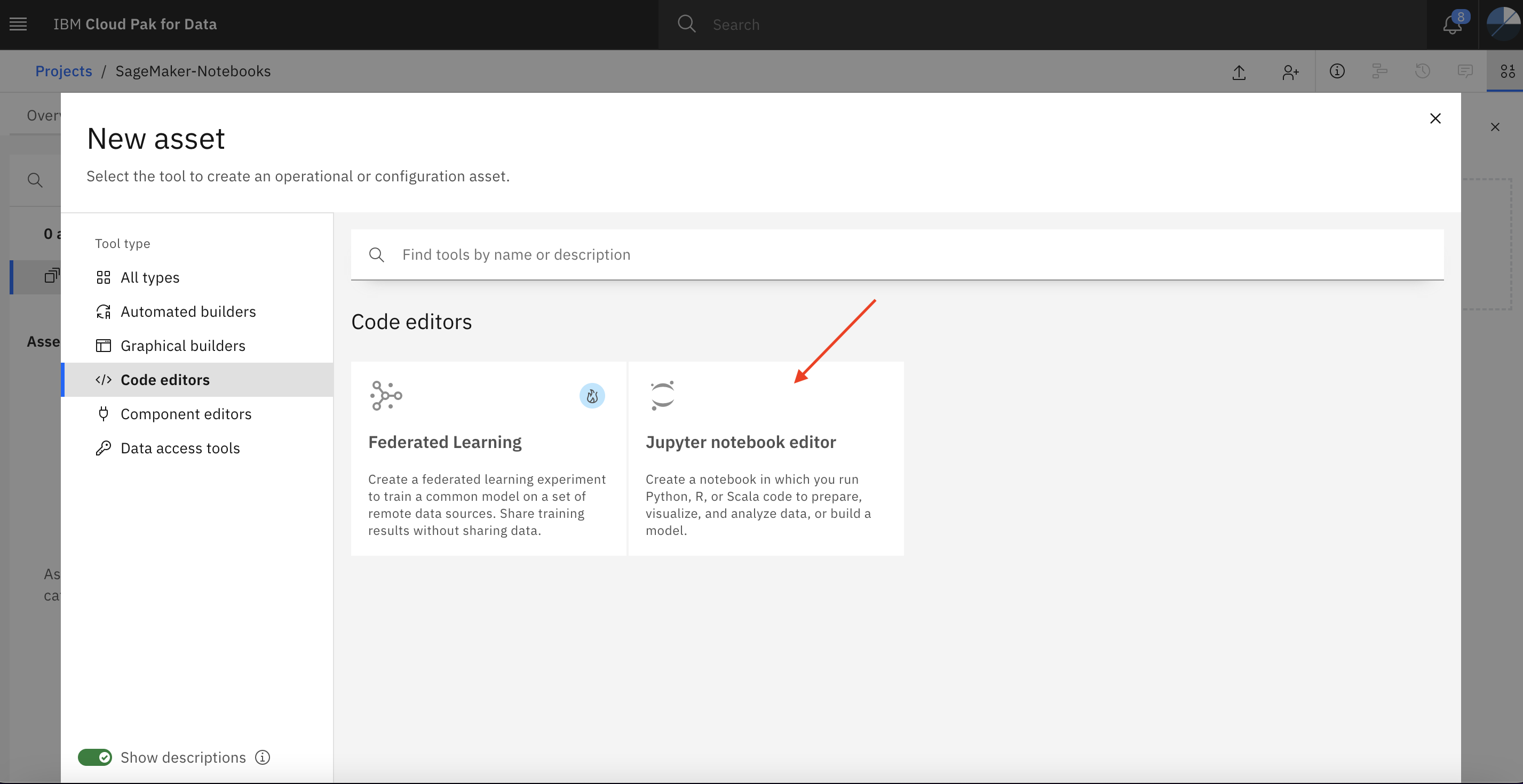The image size is (1523, 784).
Task: Click the Code editors brackets icon
Action: pos(104,380)
